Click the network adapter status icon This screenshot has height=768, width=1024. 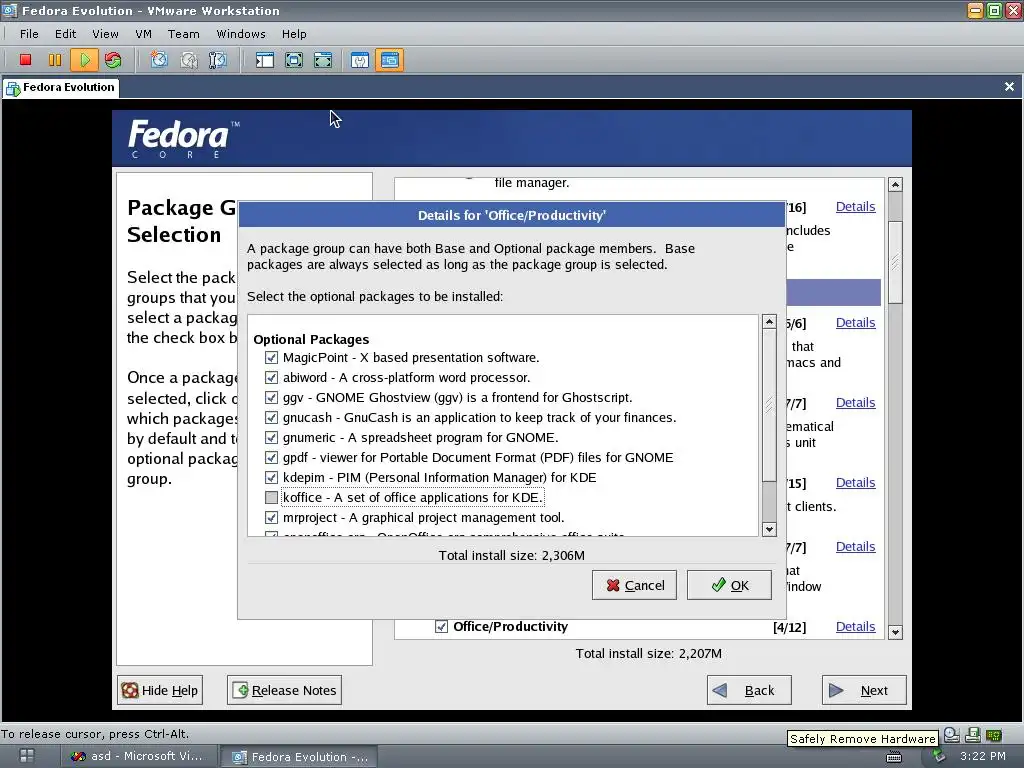(994, 735)
